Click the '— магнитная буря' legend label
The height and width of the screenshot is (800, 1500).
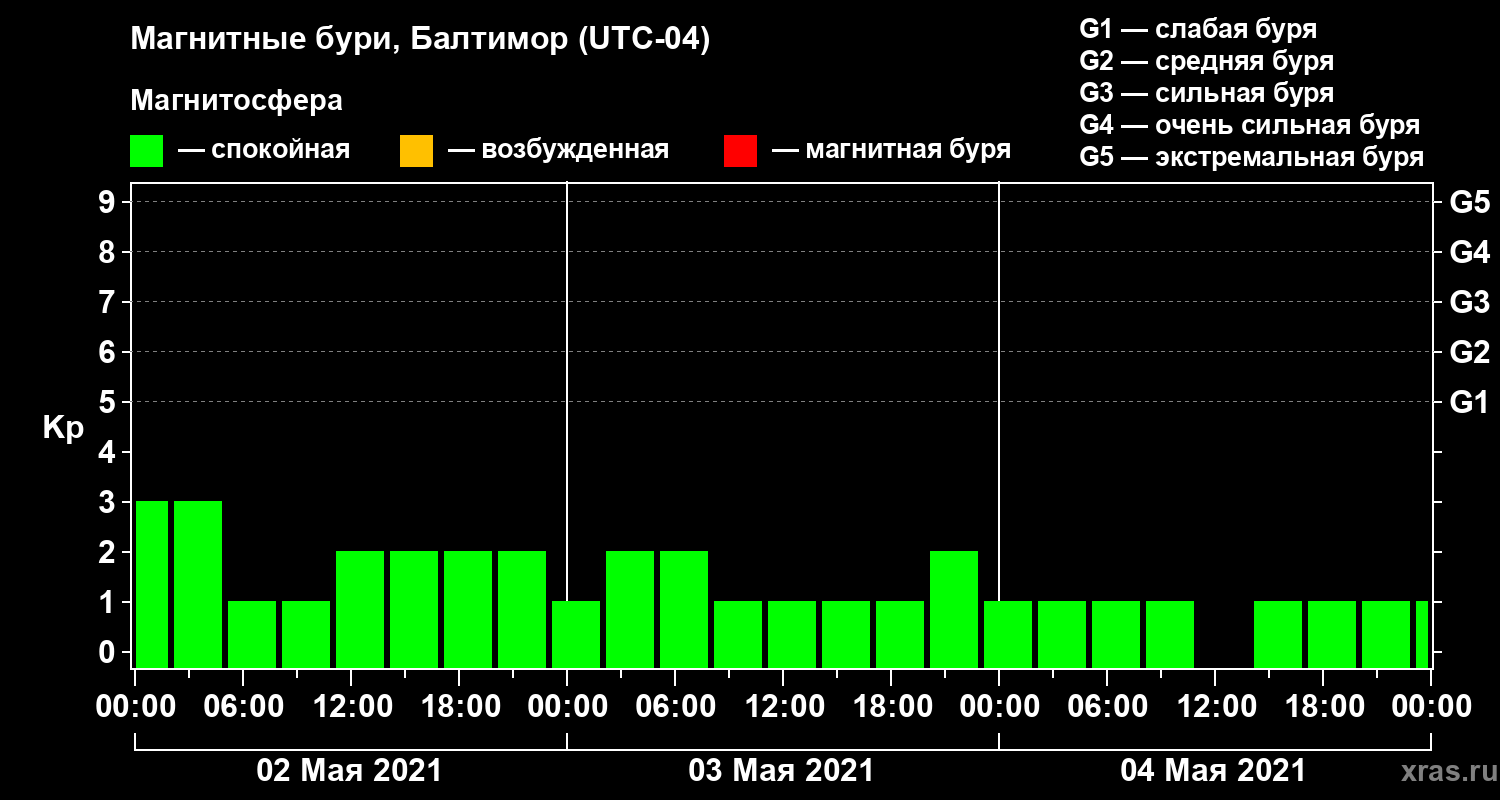point(891,150)
